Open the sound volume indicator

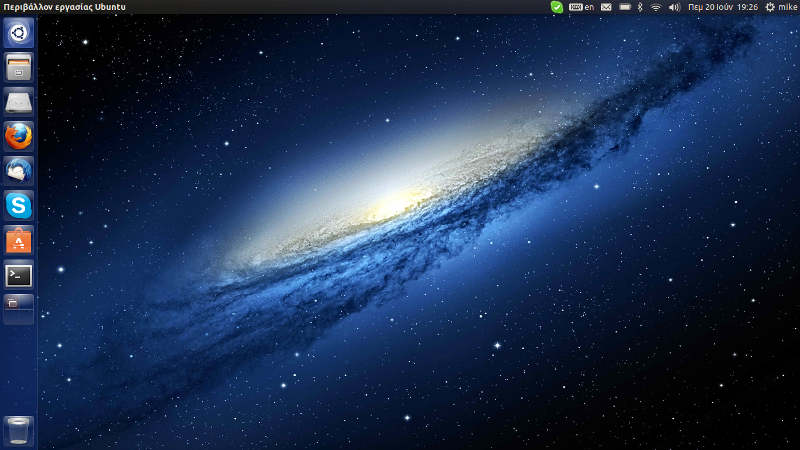(674, 7)
